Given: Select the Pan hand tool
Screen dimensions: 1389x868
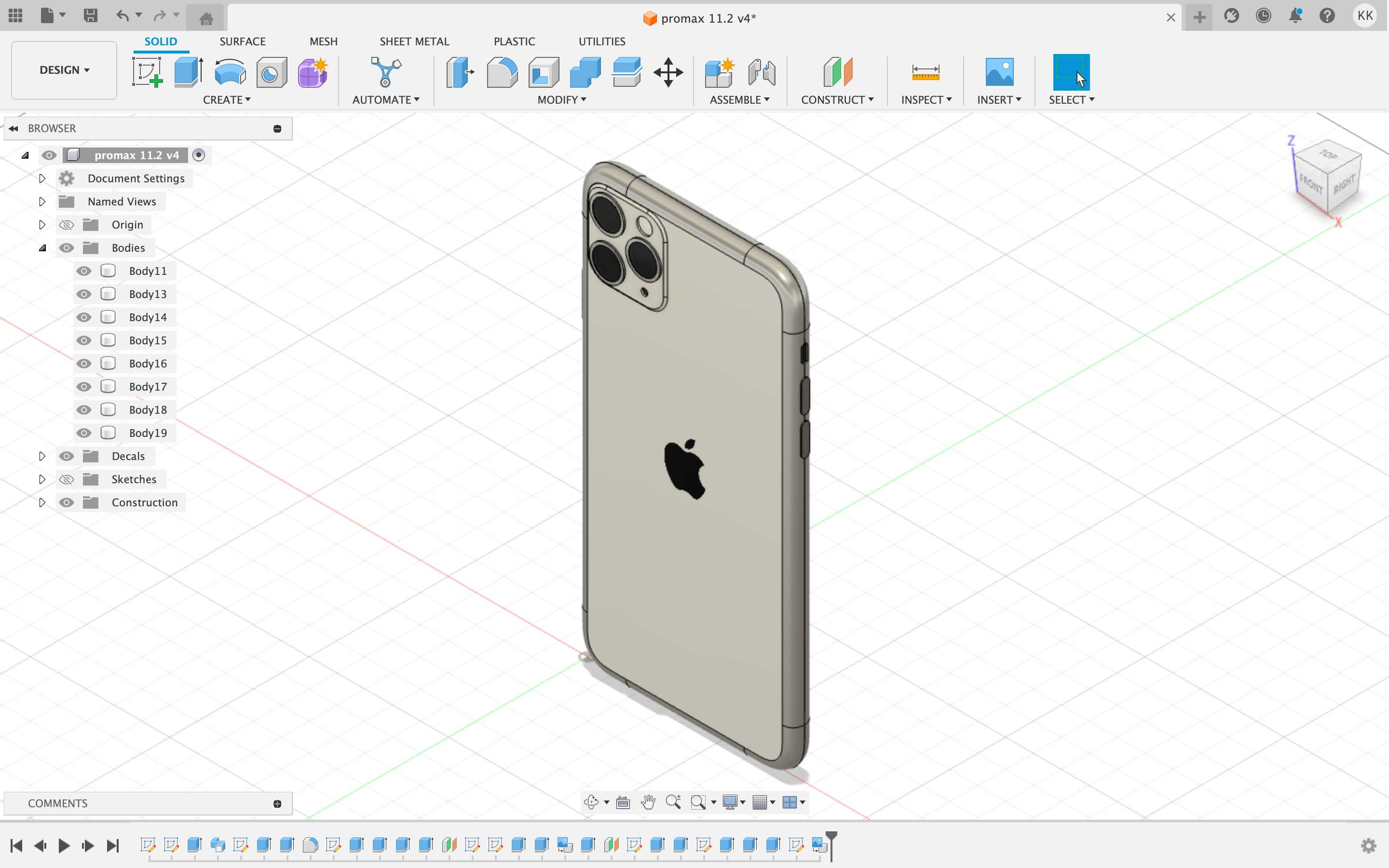Looking at the screenshot, I should 648,802.
